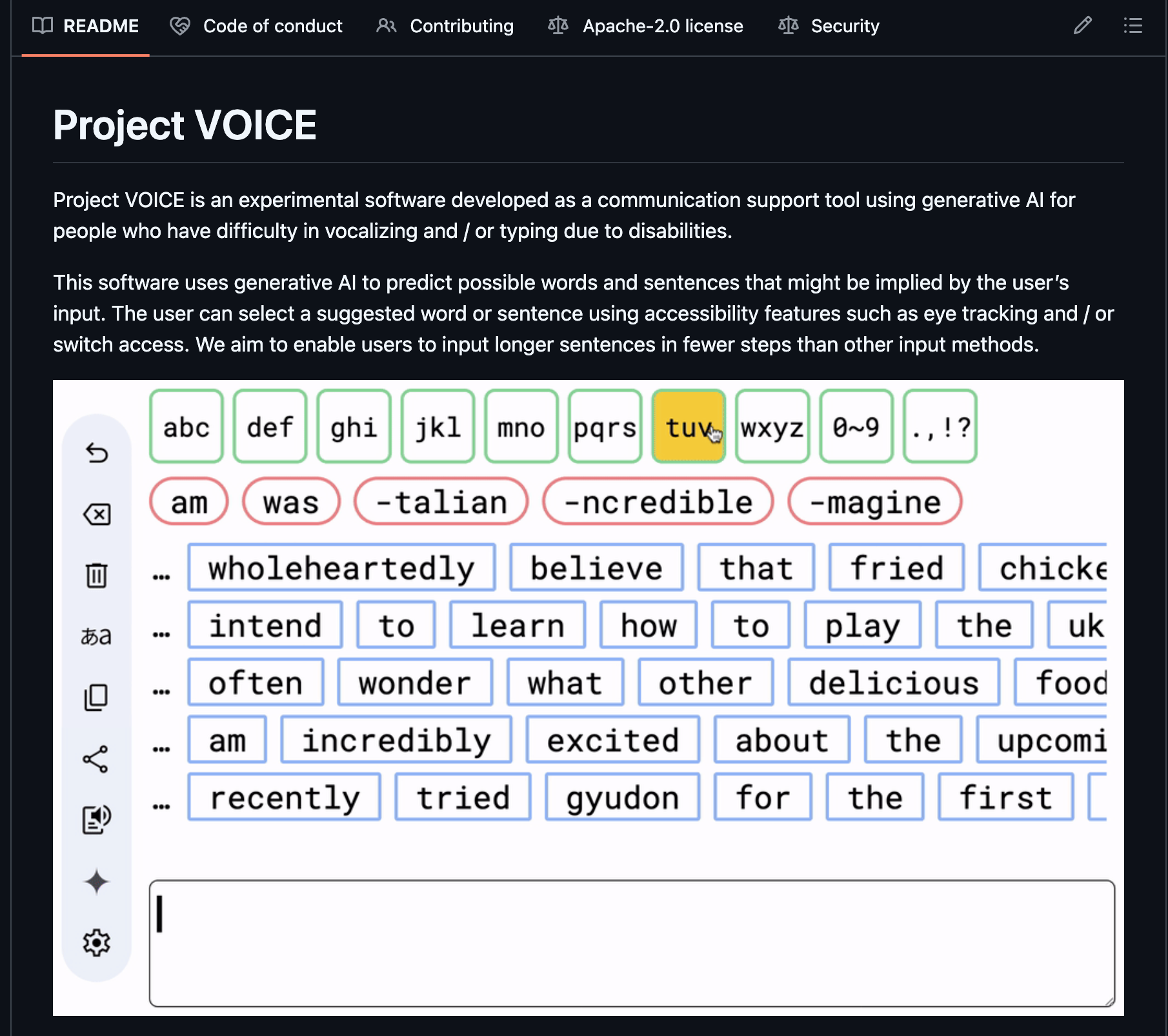The height and width of the screenshot is (1036, 1168).
Task: Select the highlighted tuv key
Action: 689,426
